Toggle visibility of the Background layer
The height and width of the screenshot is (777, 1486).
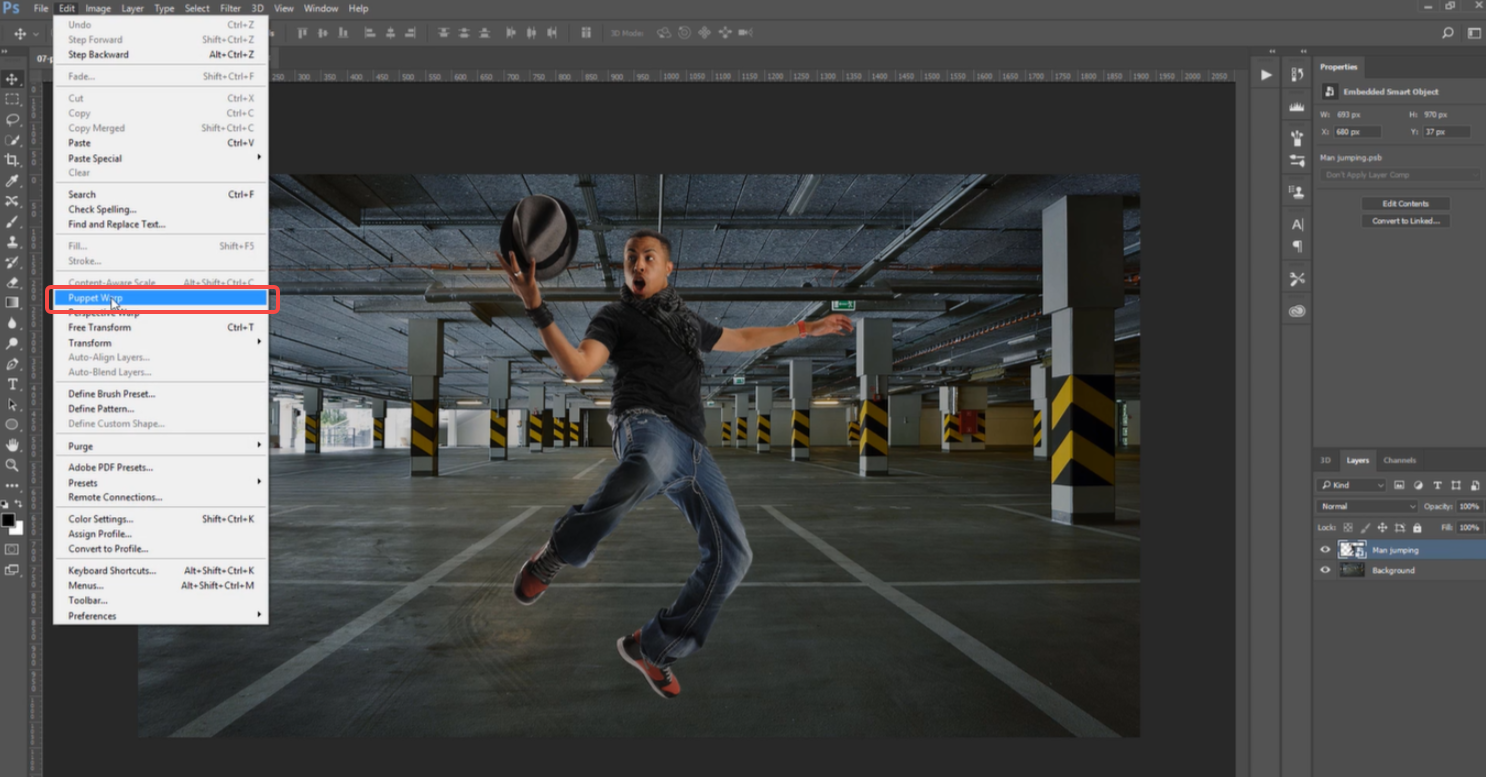(x=1325, y=570)
